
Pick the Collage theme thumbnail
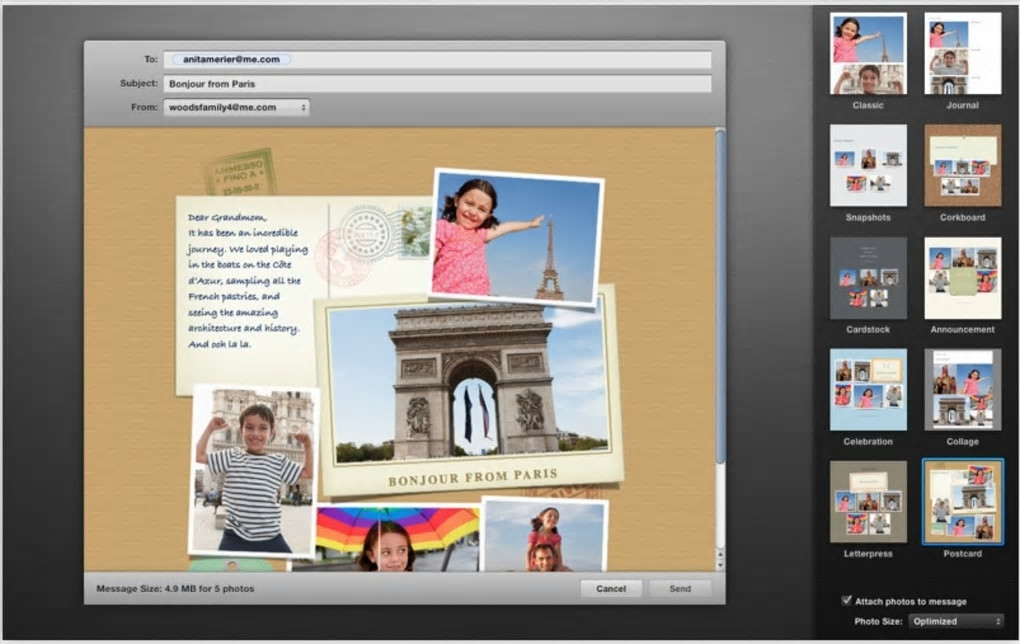click(x=962, y=390)
